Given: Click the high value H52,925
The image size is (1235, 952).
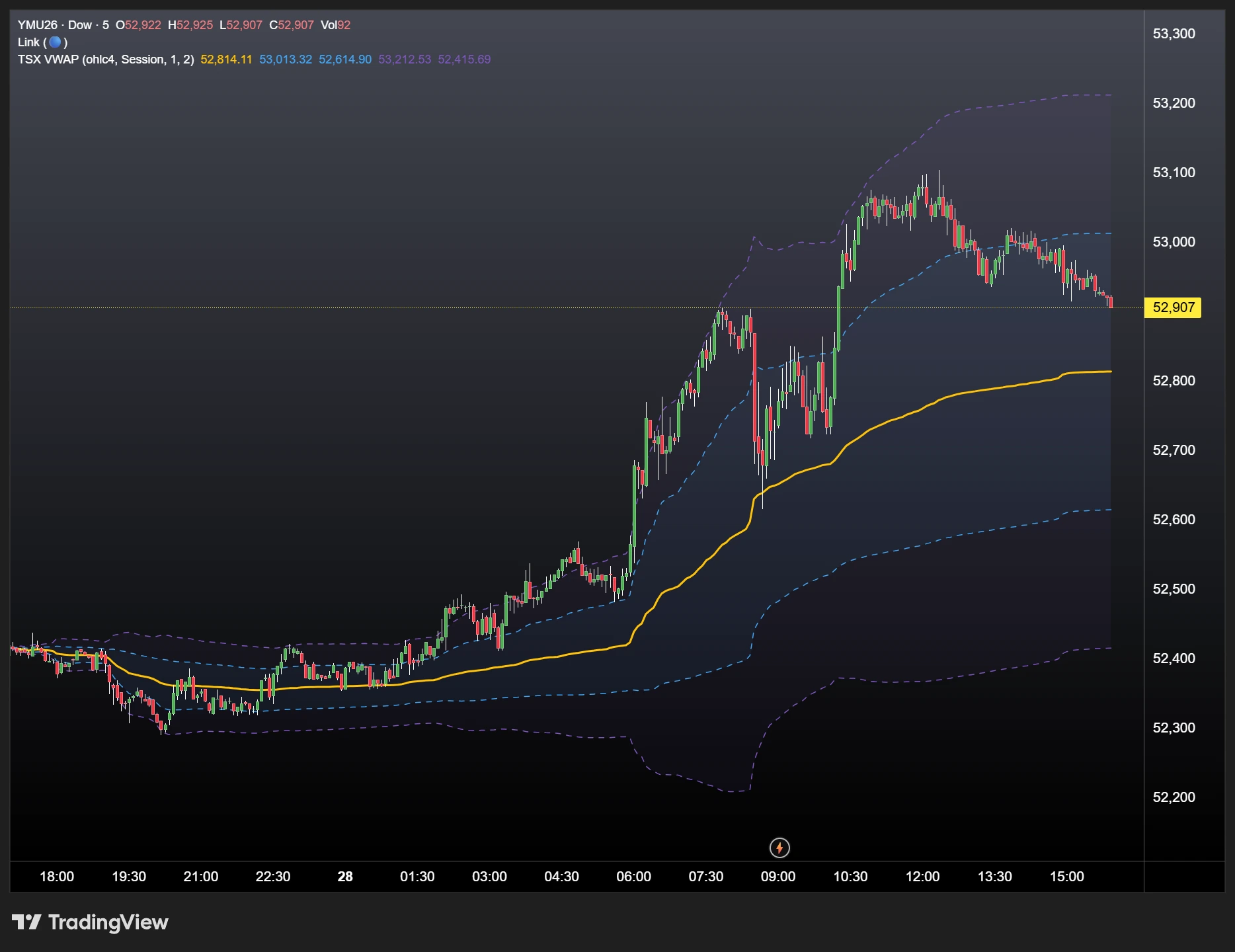Looking at the screenshot, I should [x=190, y=25].
